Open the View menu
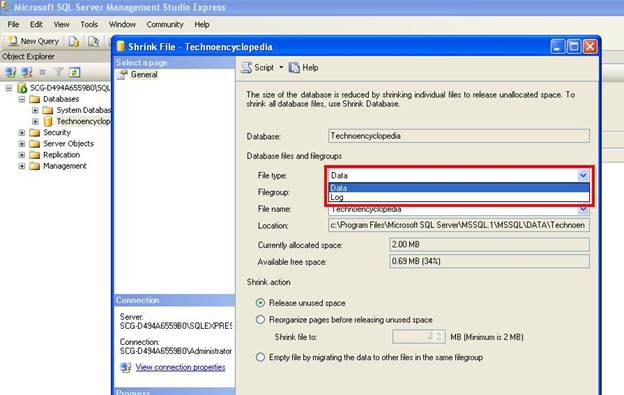 61,24
